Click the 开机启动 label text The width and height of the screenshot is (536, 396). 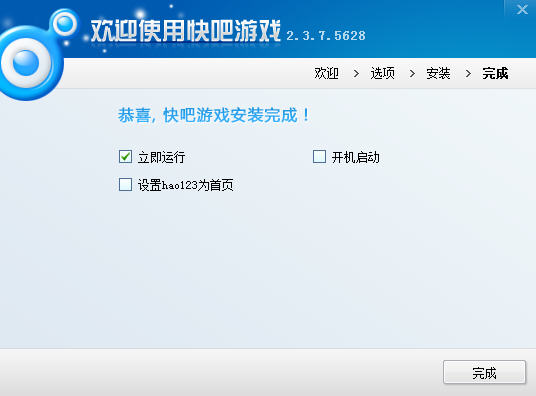point(356,157)
